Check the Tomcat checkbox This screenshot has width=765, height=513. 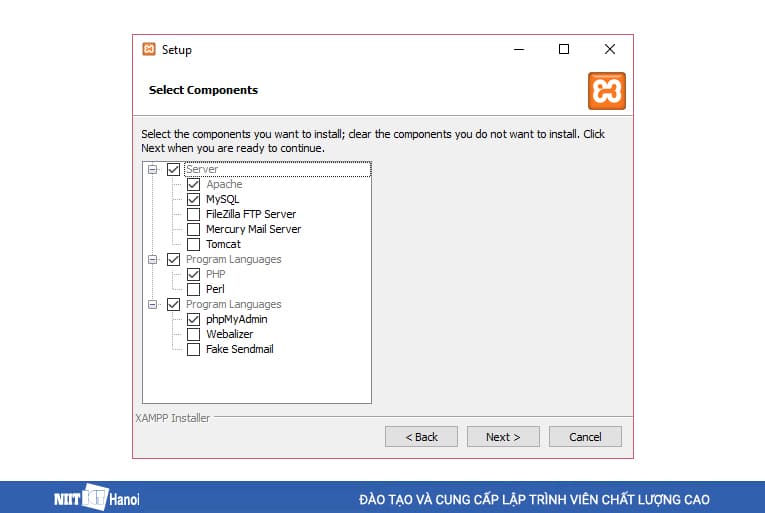point(193,244)
